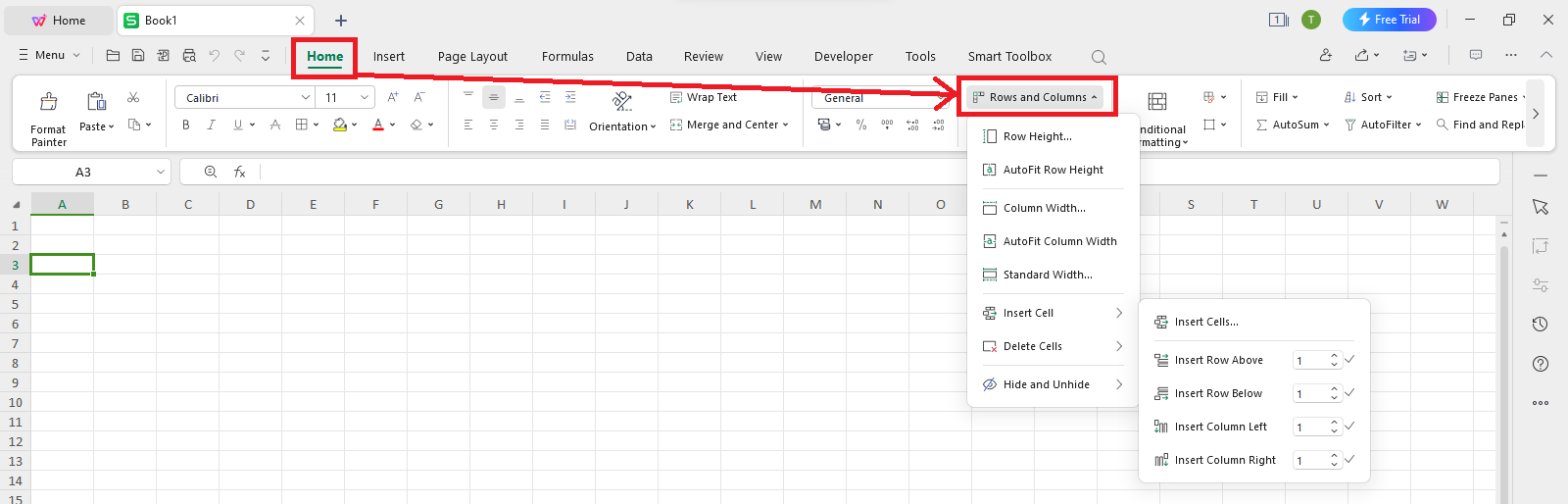
Task: Click the Find and Replace button
Action: 1480,125
